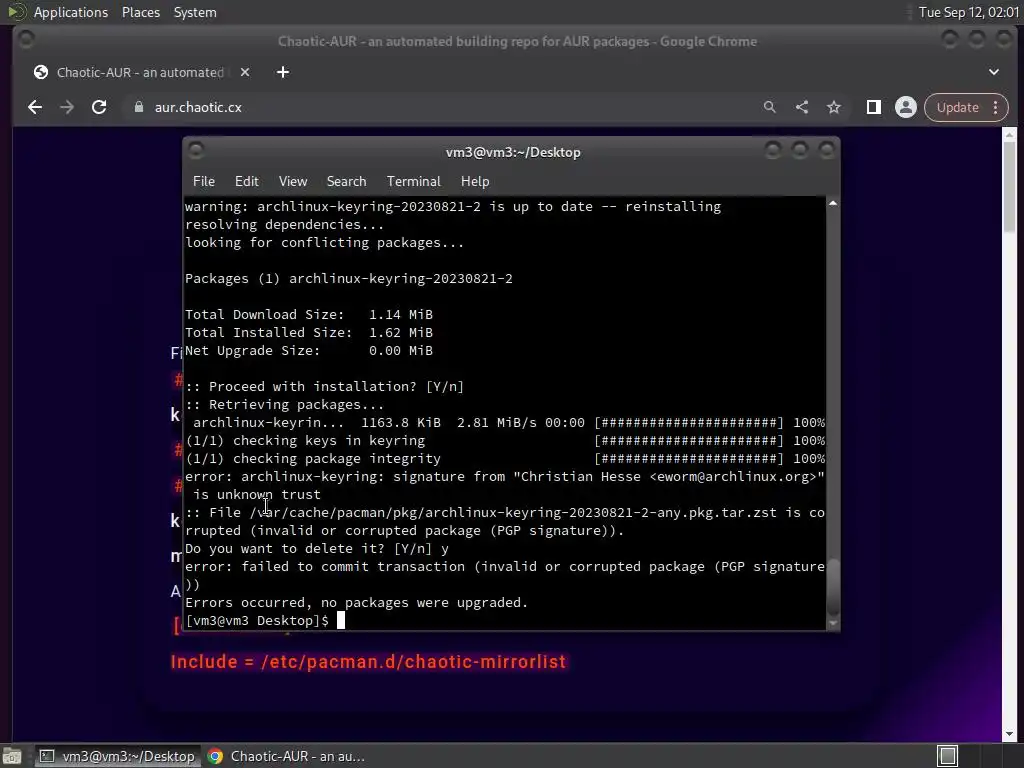Click terminal scrollbar up arrow

point(833,204)
